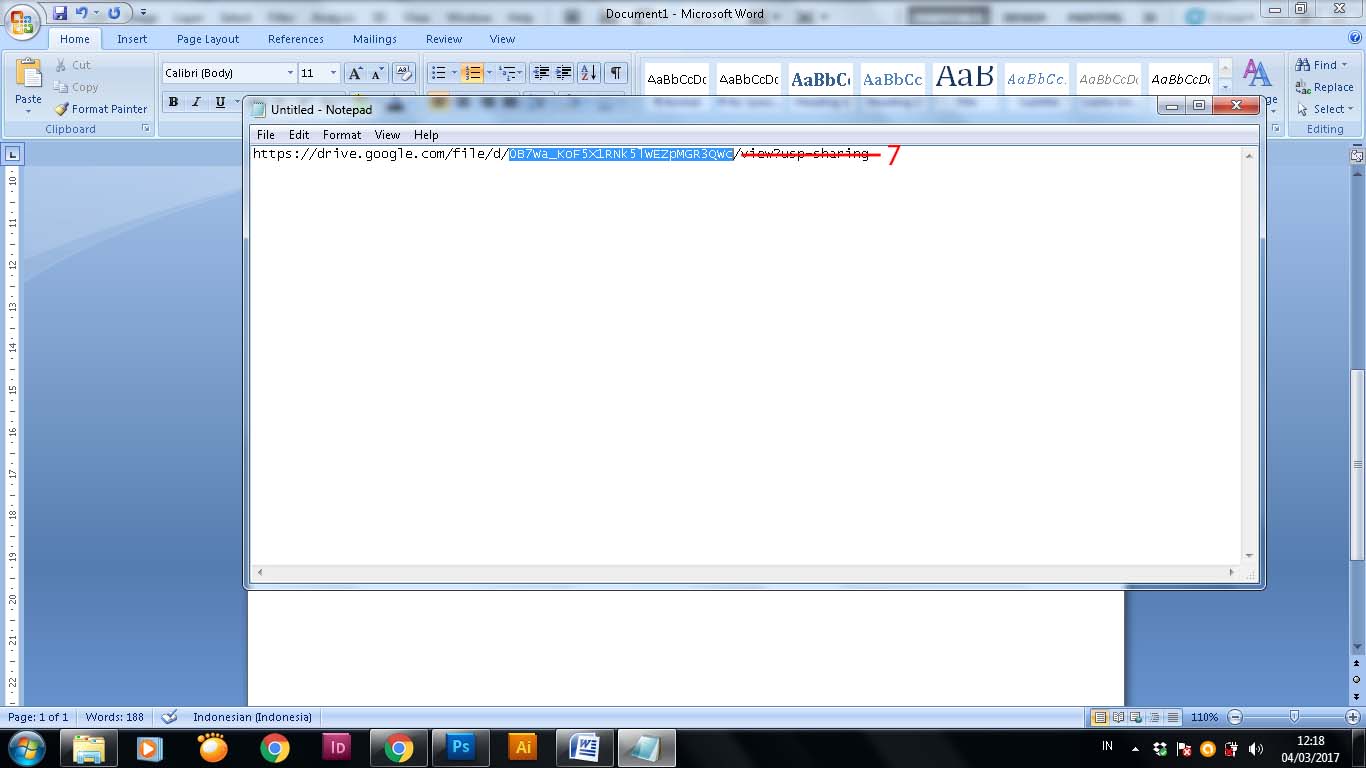Expand the Clipboard dialog launcher
The height and width of the screenshot is (768, 1366).
point(146,129)
